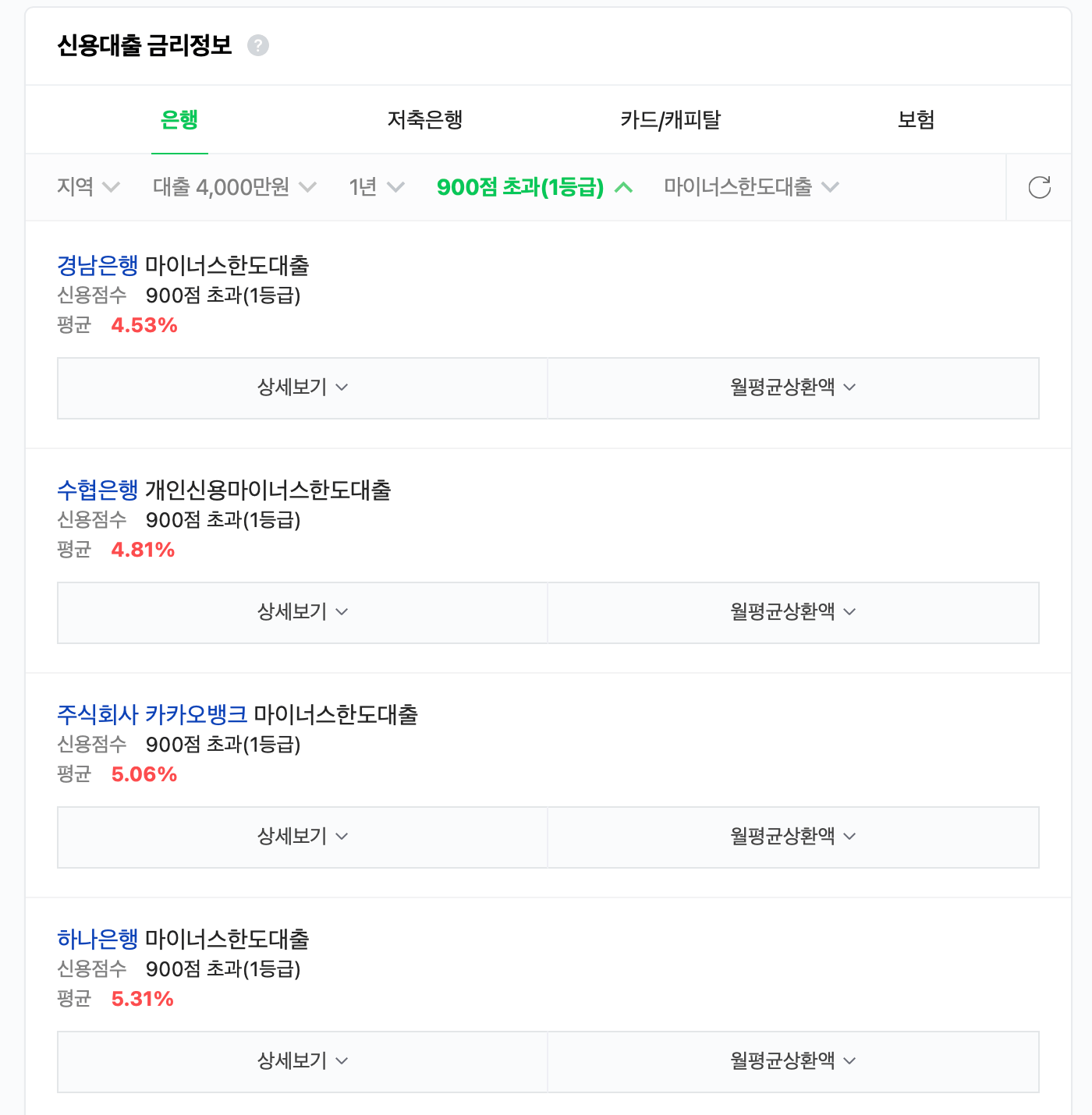Expand 월평균상환액 for 하나은행 loan
Viewport: 1092px width, 1115px height.
(x=793, y=1062)
